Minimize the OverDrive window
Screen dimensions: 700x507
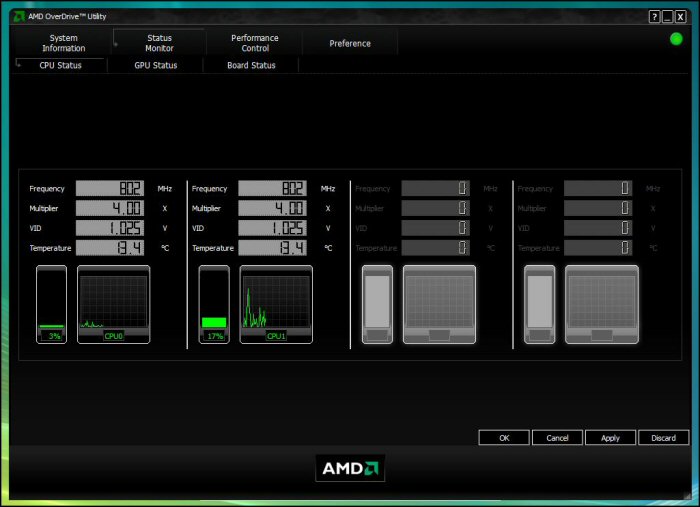pyautogui.click(x=667, y=17)
